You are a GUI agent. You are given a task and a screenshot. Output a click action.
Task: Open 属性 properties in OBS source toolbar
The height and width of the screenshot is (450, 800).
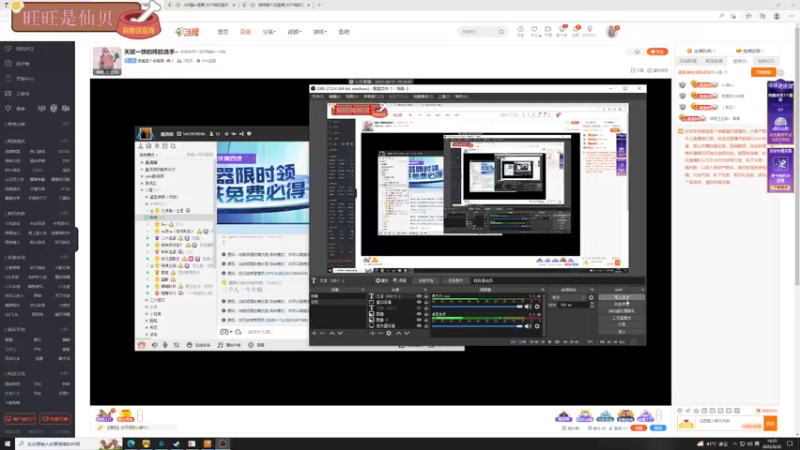382,281
